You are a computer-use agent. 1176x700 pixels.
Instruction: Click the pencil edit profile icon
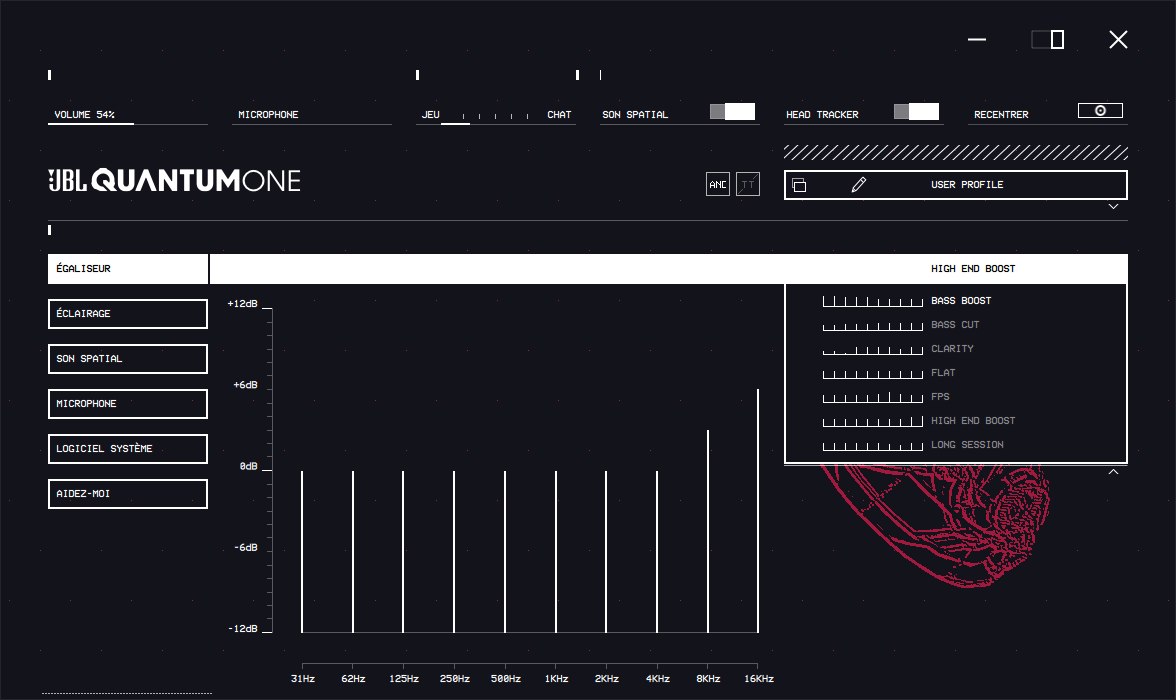[859, 185]
